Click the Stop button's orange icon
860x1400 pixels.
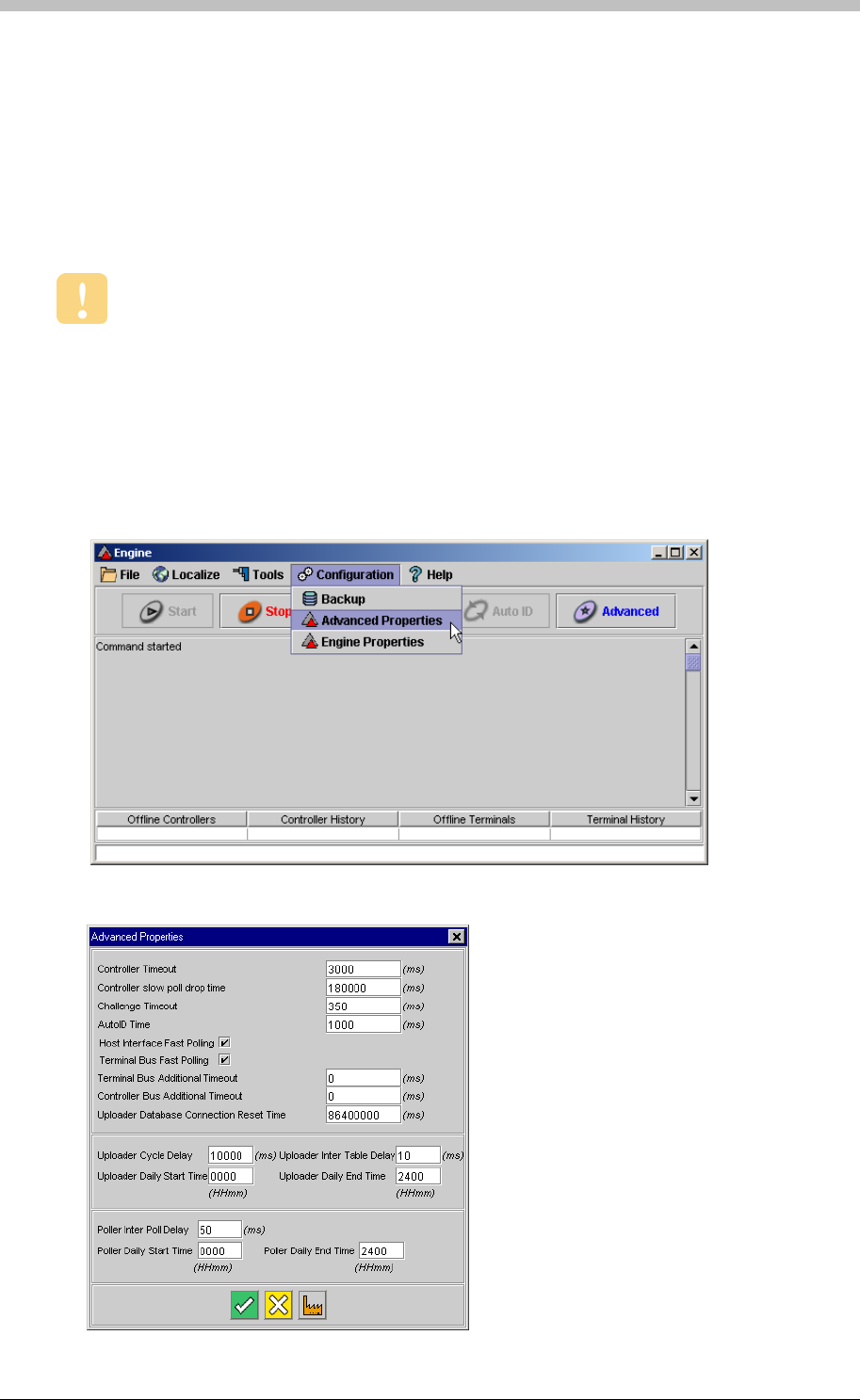[250, 611]
